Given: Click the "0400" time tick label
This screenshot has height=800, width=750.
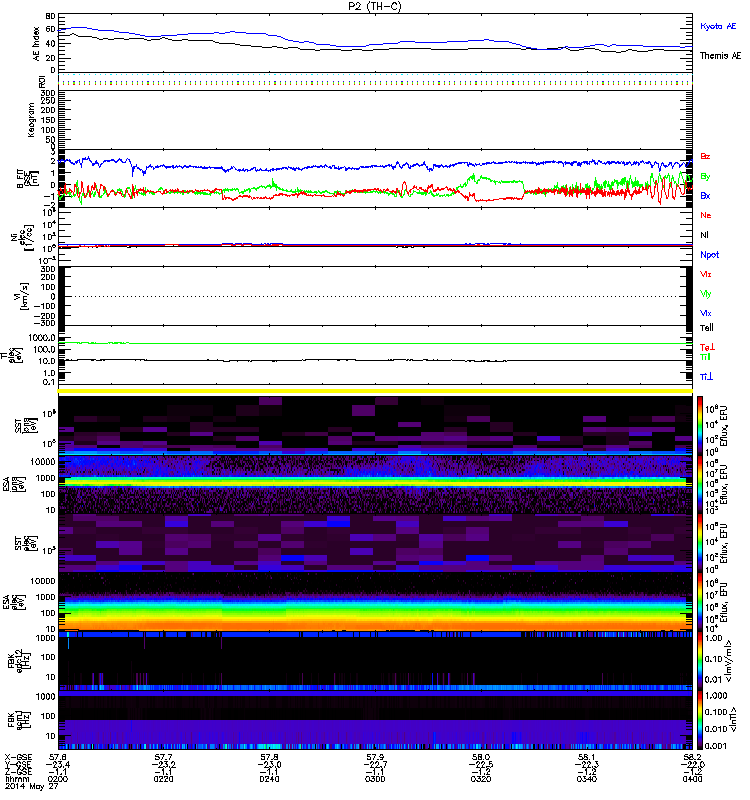Looking at the screenshot, I should pyautogui.click(x=692, y=779).
